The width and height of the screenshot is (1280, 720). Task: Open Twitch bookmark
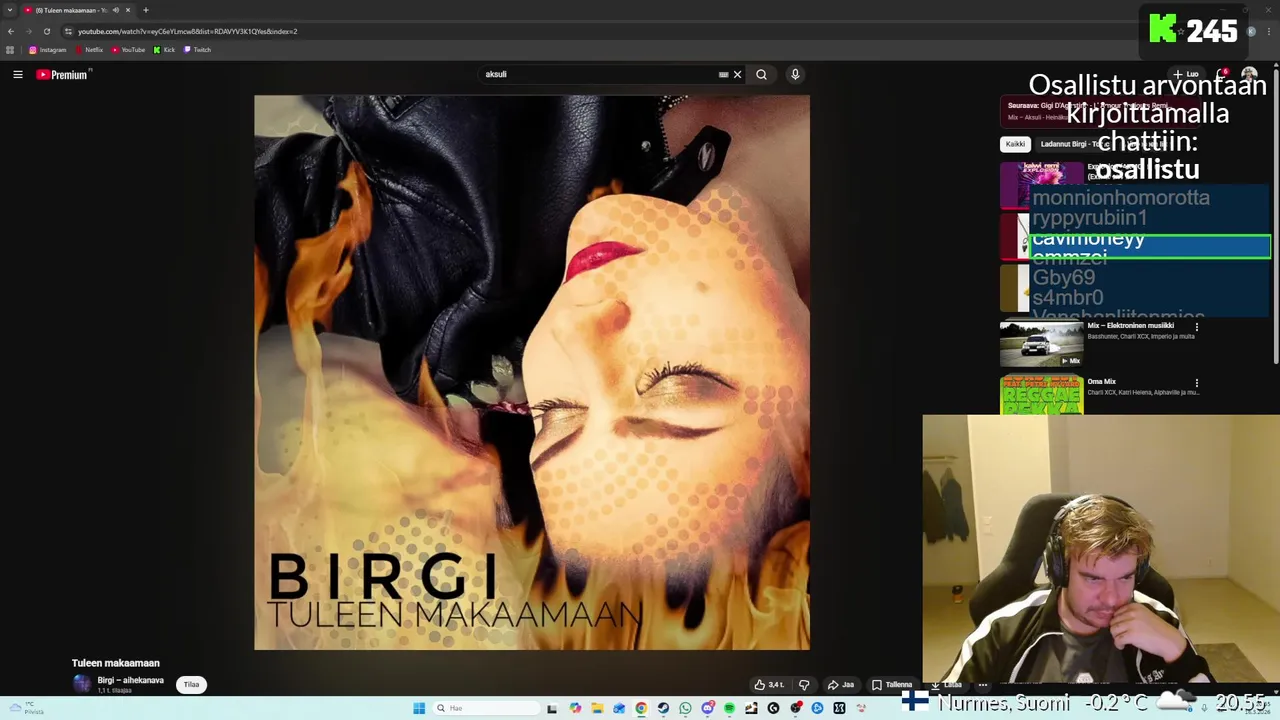197,49
